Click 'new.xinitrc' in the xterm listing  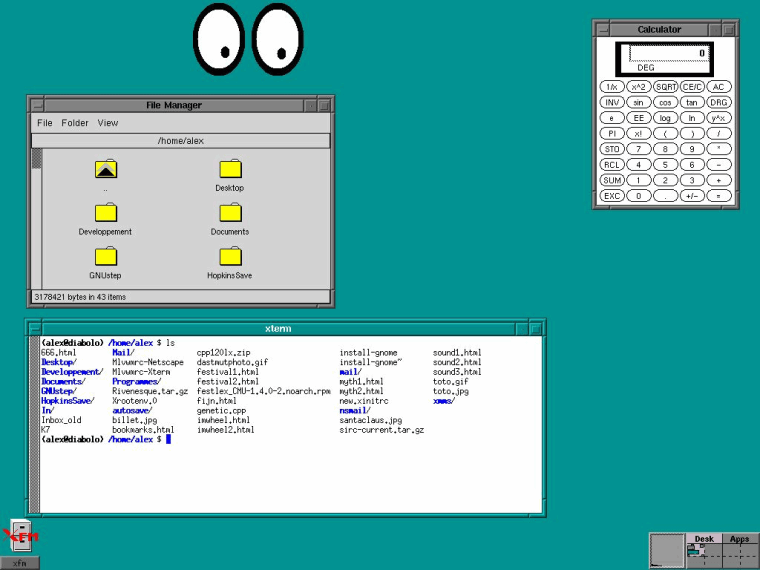tap(364, 401)
